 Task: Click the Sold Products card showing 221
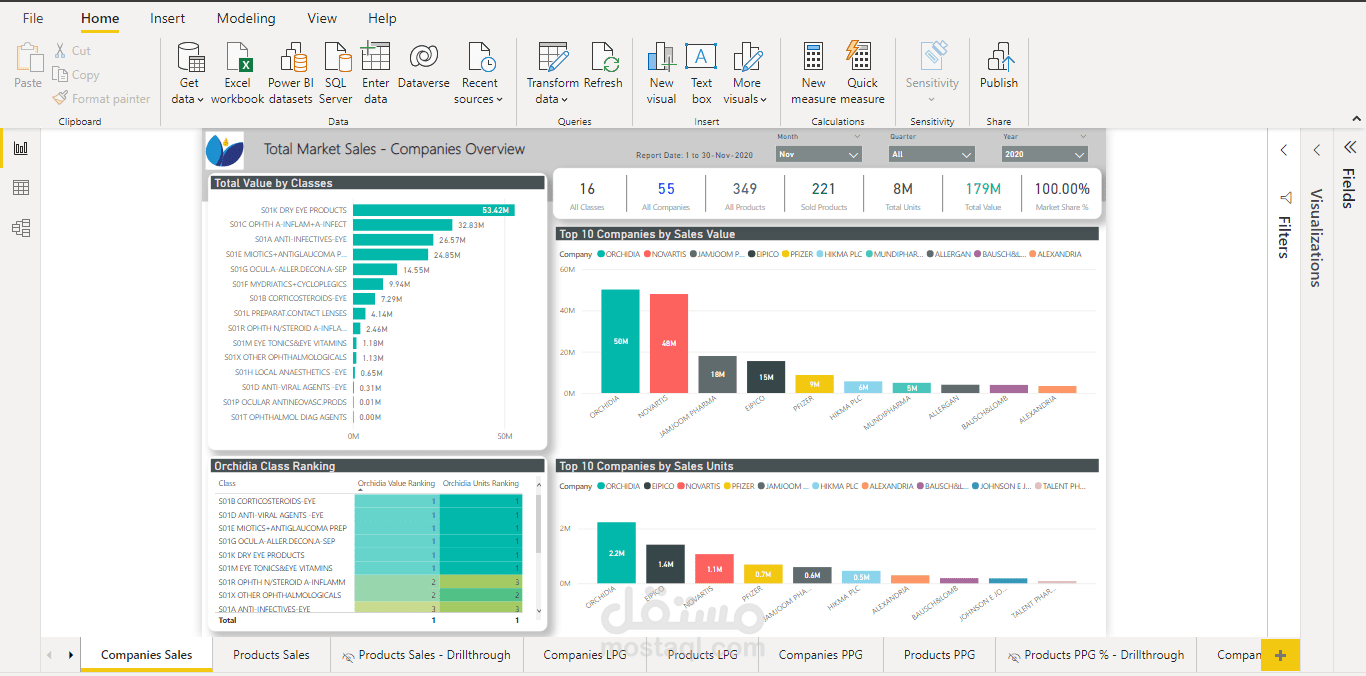(x=824, y=194)
